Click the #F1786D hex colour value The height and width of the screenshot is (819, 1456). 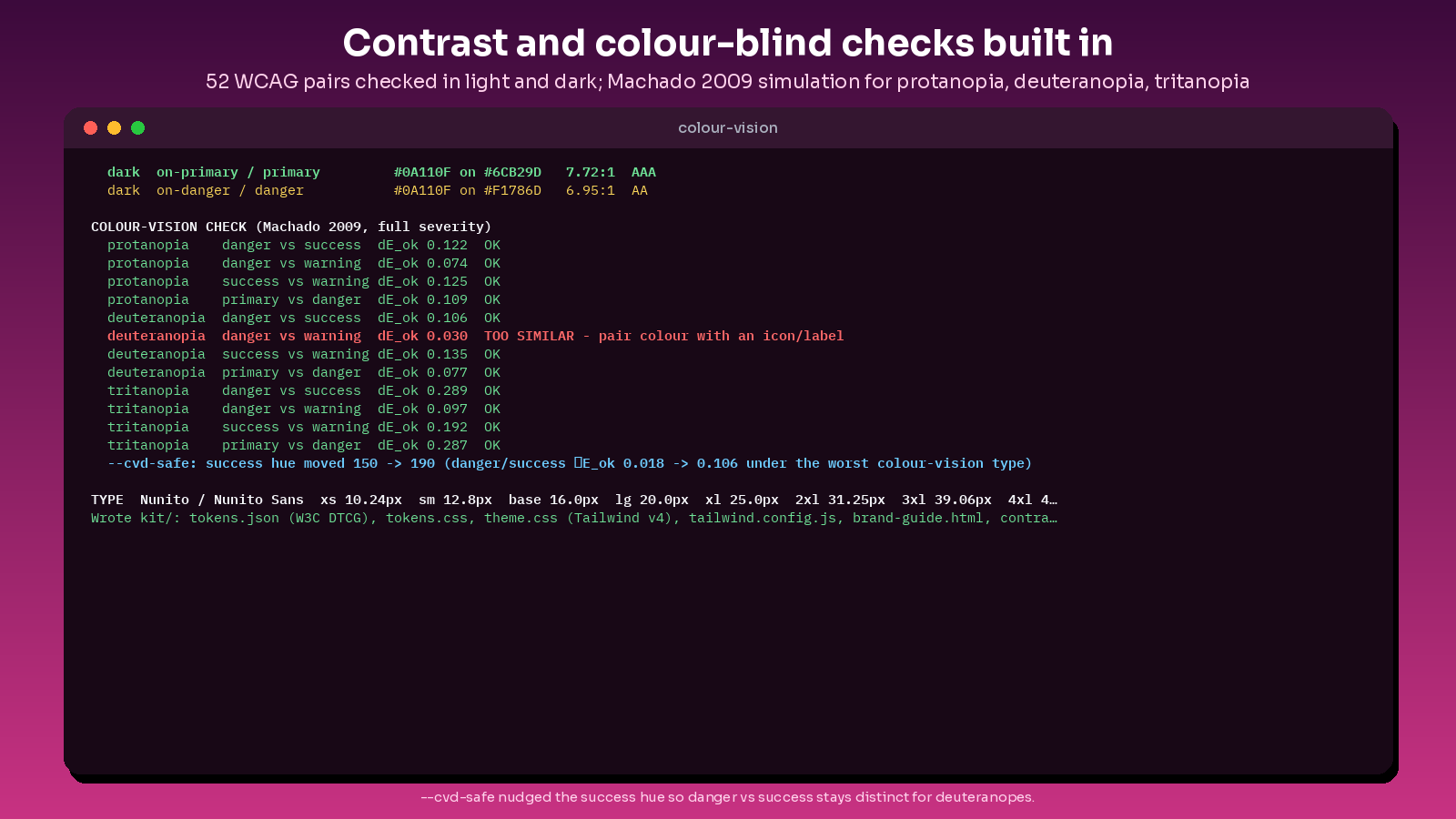click(512, 190)
